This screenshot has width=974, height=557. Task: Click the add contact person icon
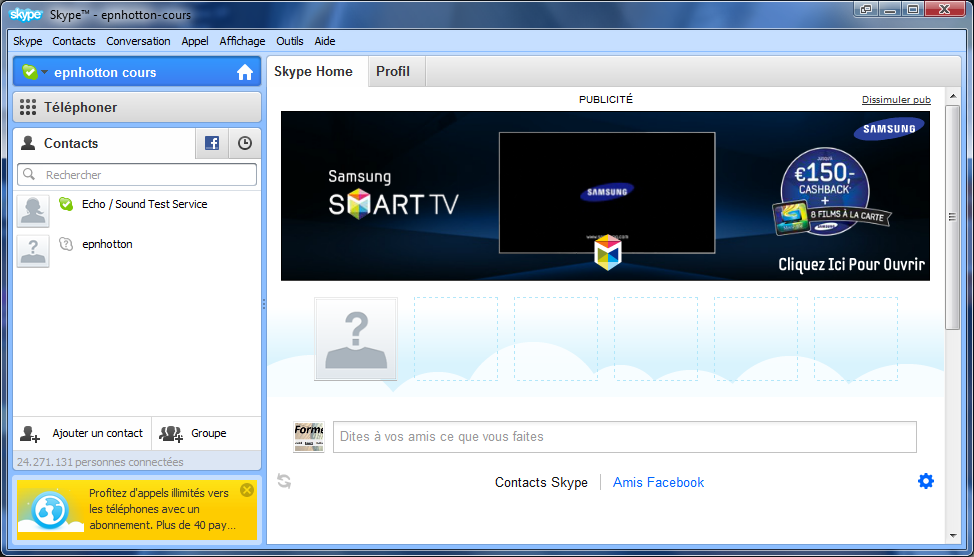click(x=29, y=433)
